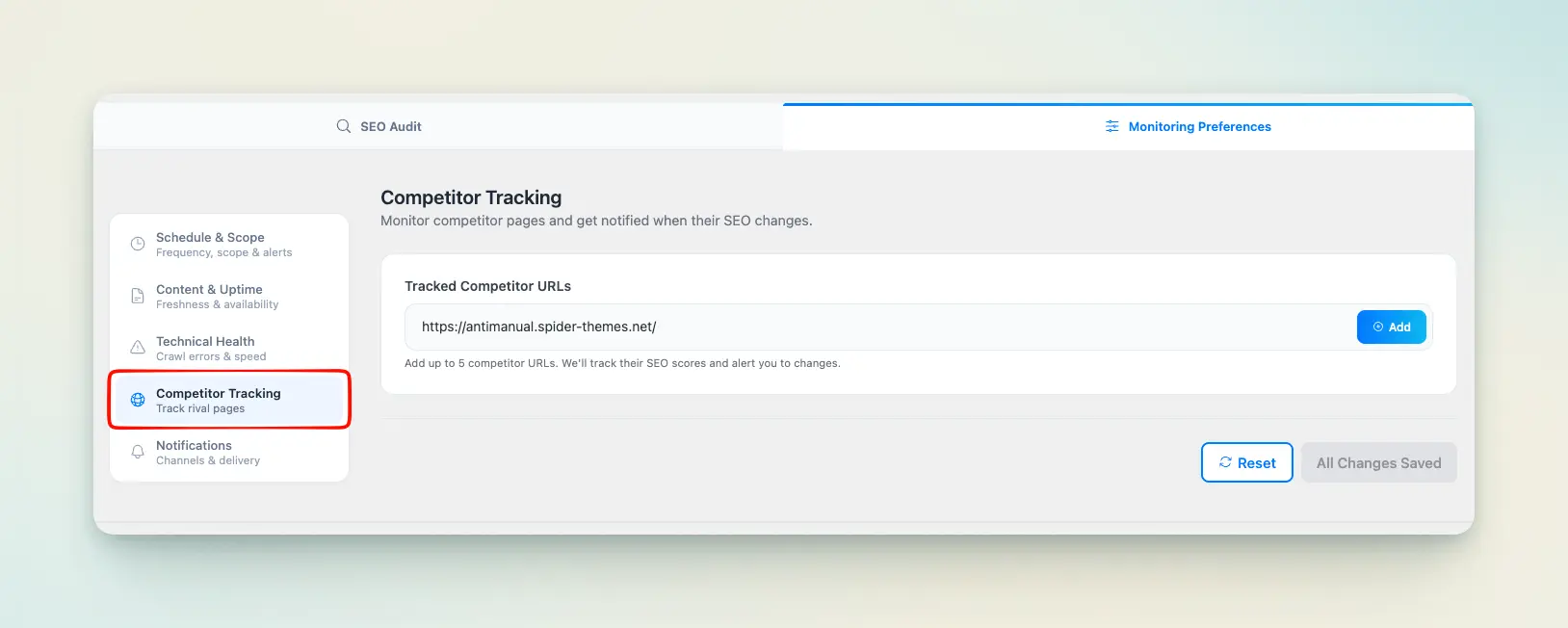Click the circular arrows icon in Reset

pos(1225,462)
